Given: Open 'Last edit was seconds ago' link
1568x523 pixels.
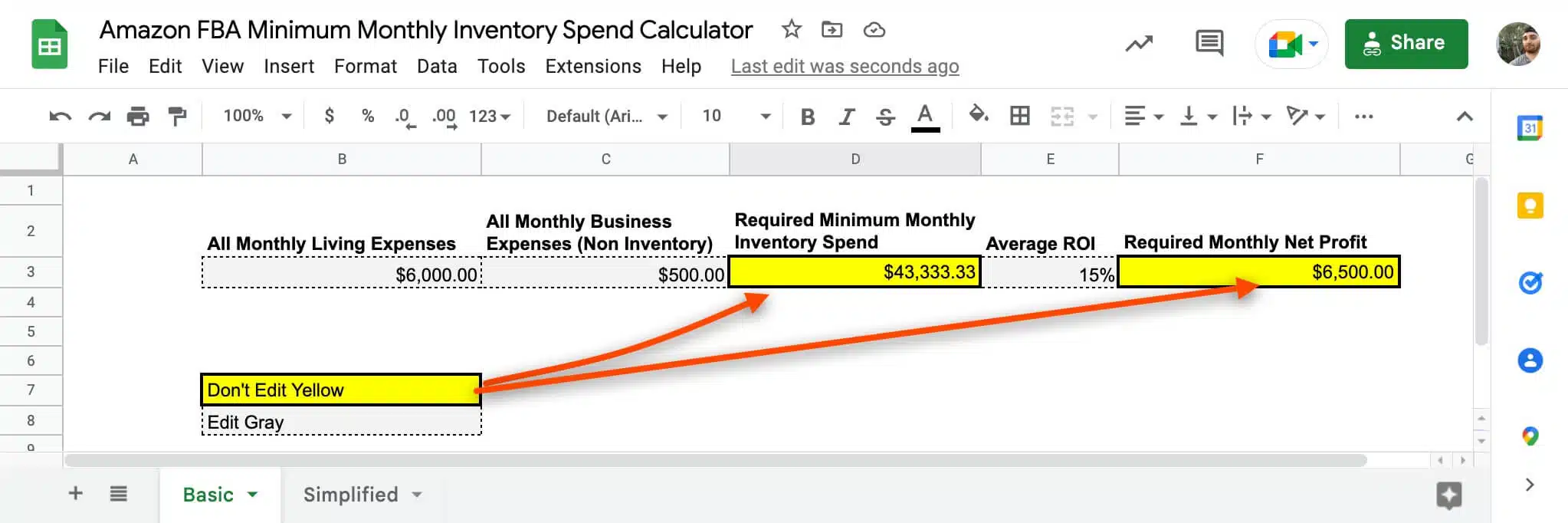Looking at the screenshot, I should click(x=845, y=67).
